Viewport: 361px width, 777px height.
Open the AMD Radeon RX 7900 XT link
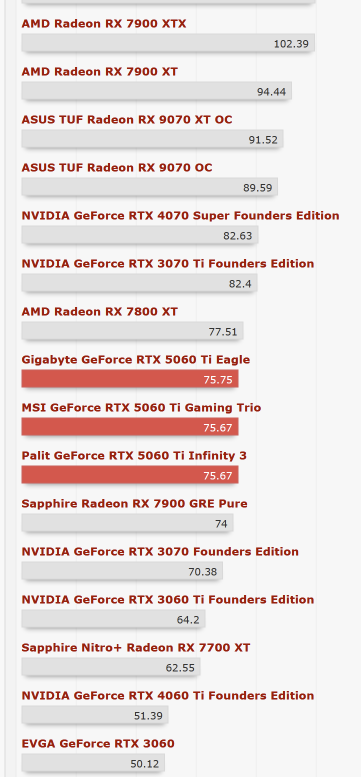coord(100,72)
